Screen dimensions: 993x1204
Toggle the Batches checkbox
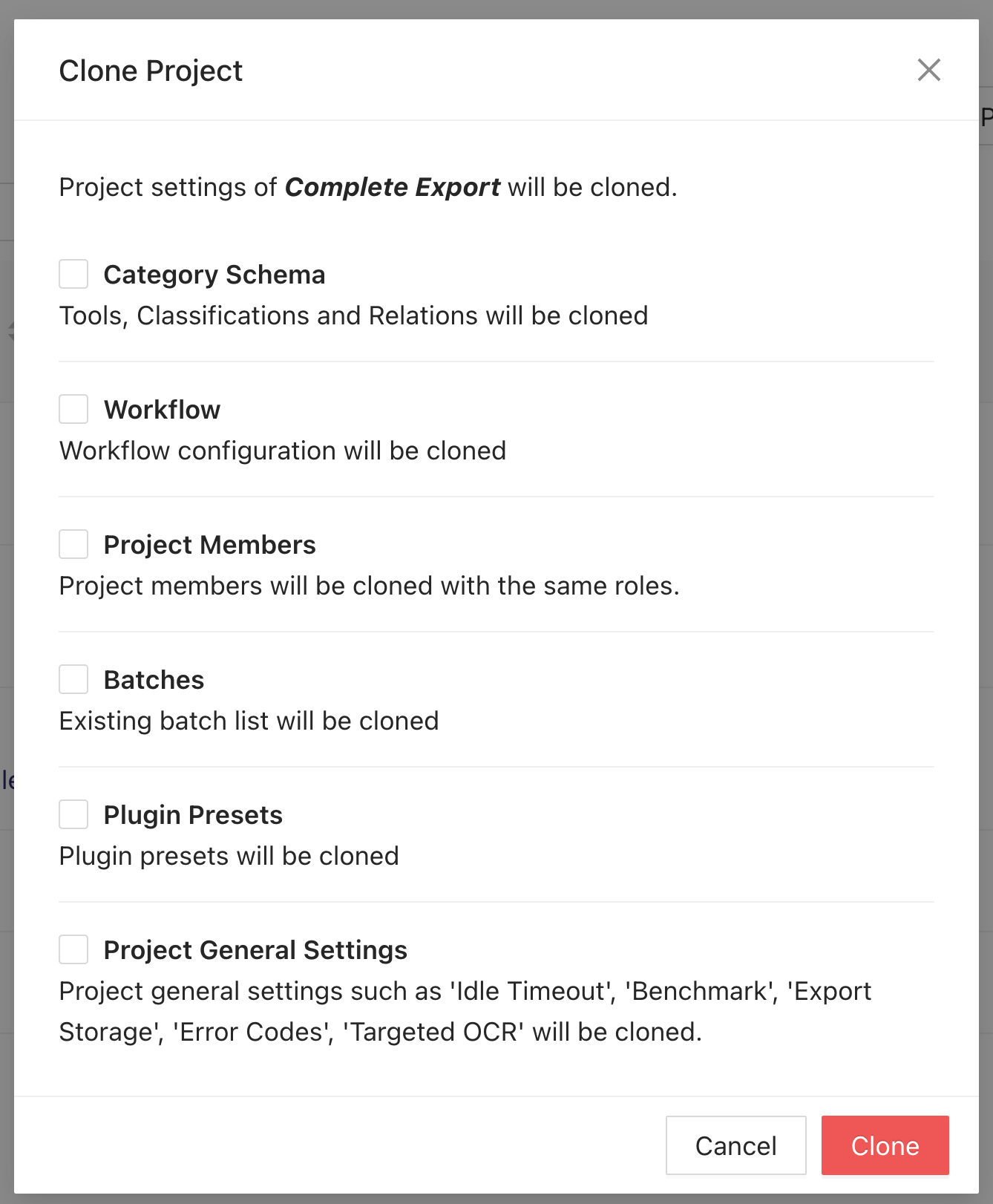(73, 679)
